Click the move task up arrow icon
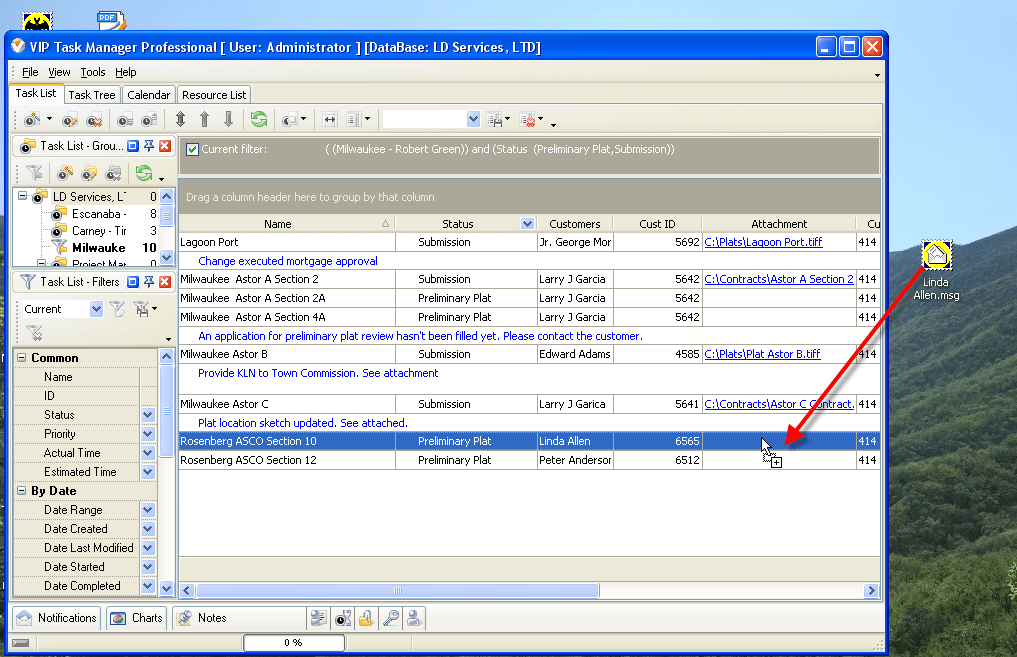Screen dimensions: 1017x657 pyautogui.click(x=205, y=119)
